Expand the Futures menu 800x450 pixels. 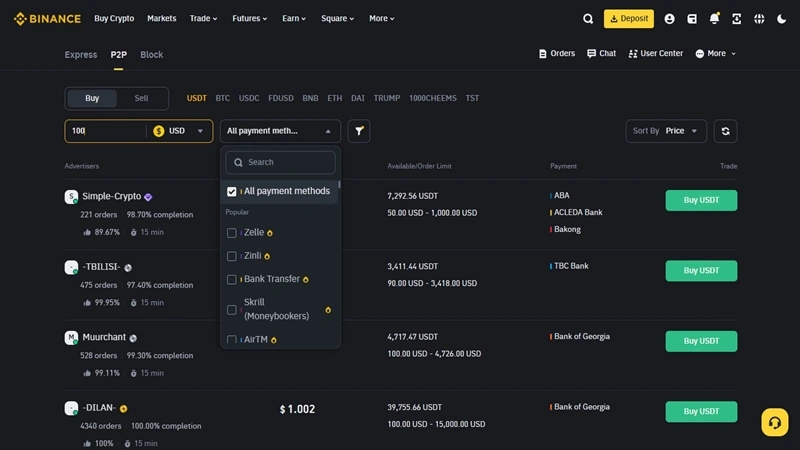tap(249, 18)
